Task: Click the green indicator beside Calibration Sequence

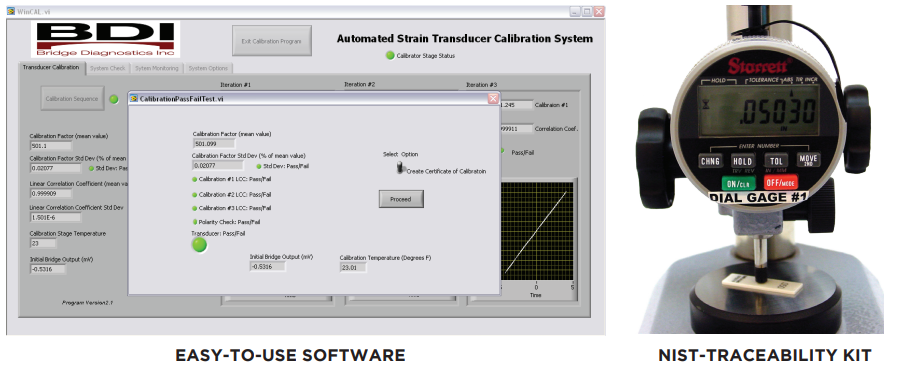Action: (114, 99)
